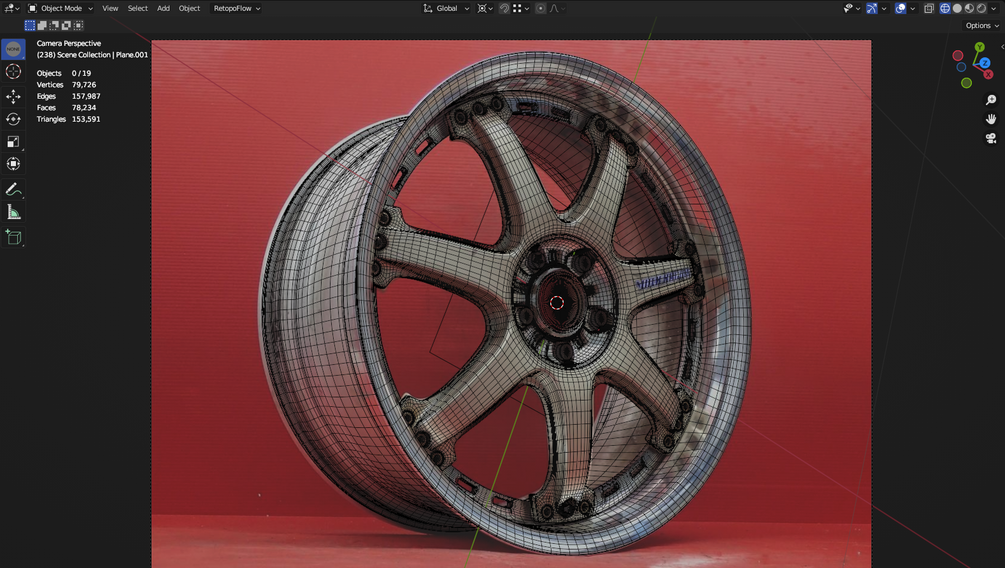The image size is (1005, 568).
Task: Toggle the camera view icon
Action: coord(991,138)
